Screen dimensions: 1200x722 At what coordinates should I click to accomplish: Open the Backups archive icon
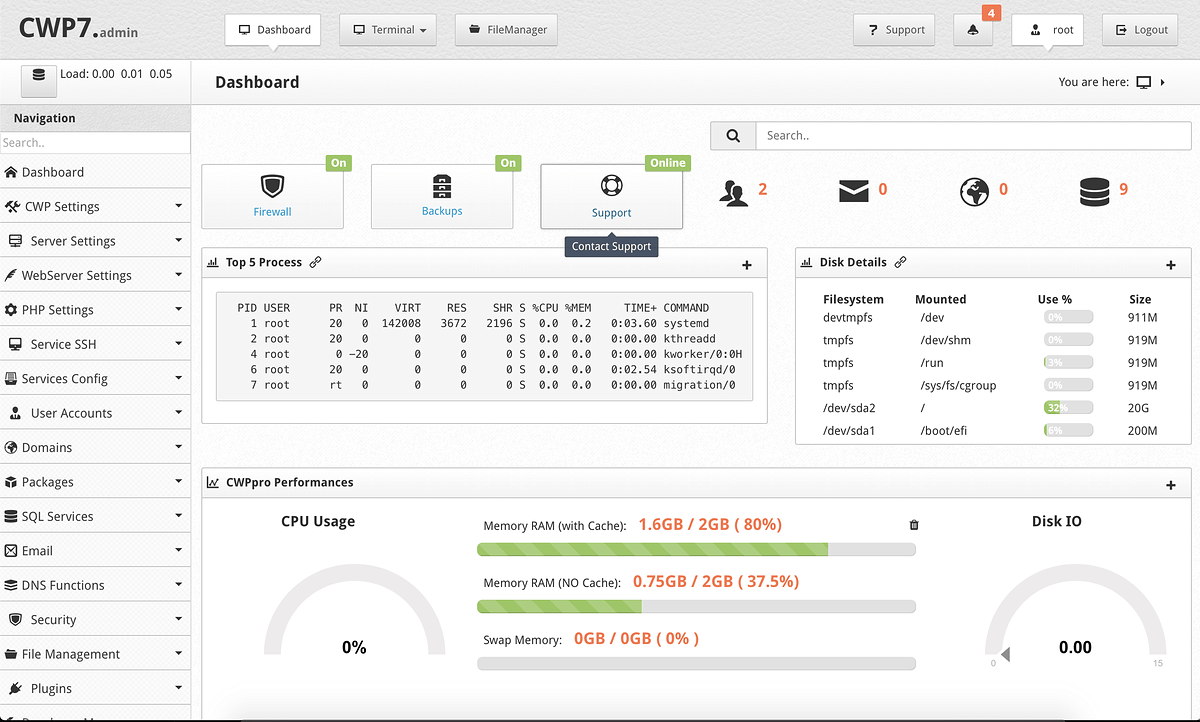pyautogui.click(x=442, y=186)
